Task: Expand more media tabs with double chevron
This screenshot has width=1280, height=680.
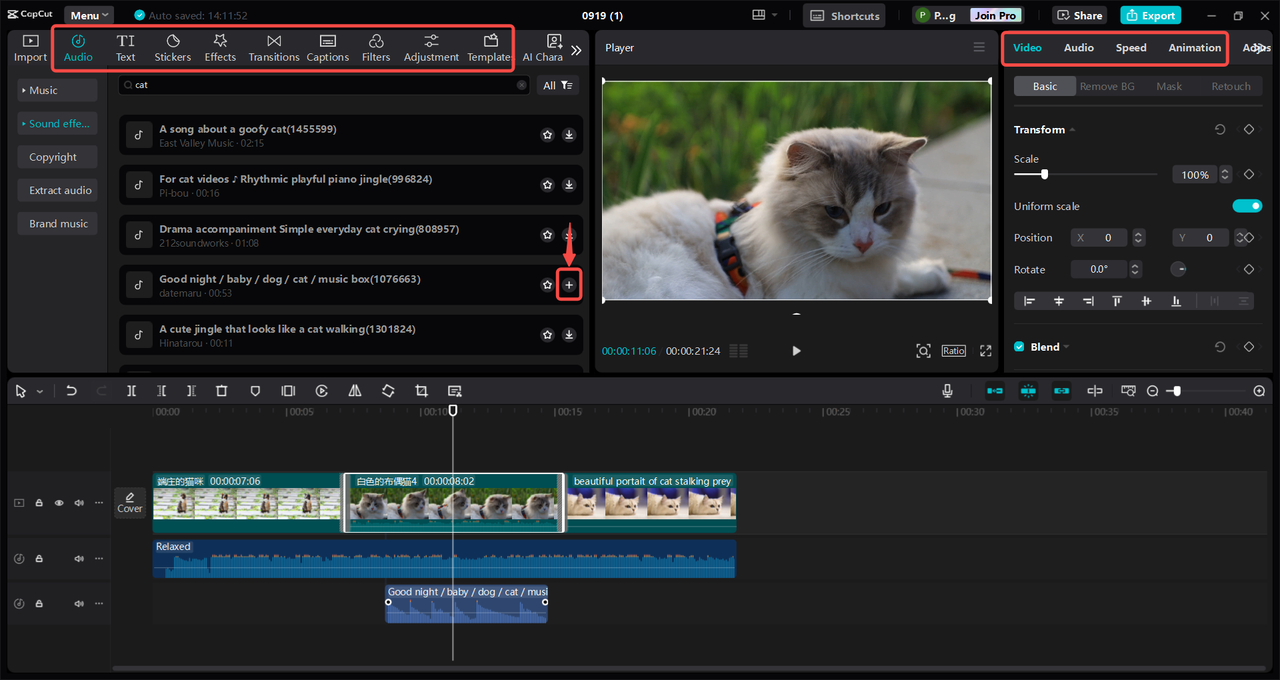Action: 576,50
